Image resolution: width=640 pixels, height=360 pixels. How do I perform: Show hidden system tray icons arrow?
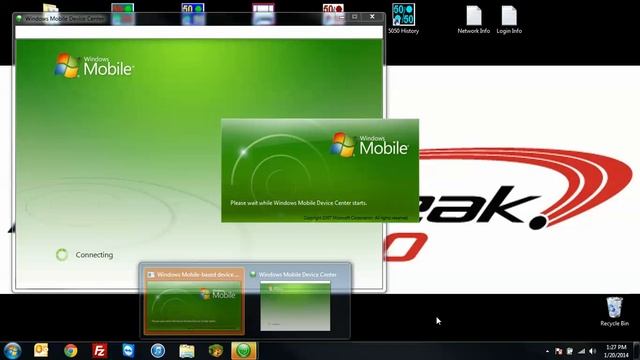[x=547, y=351]
